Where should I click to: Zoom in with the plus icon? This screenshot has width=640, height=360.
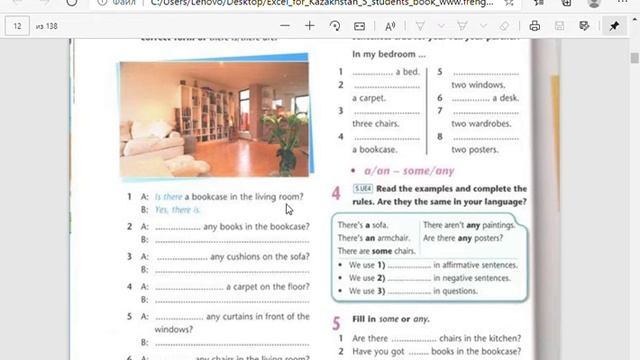click(310, 26)
